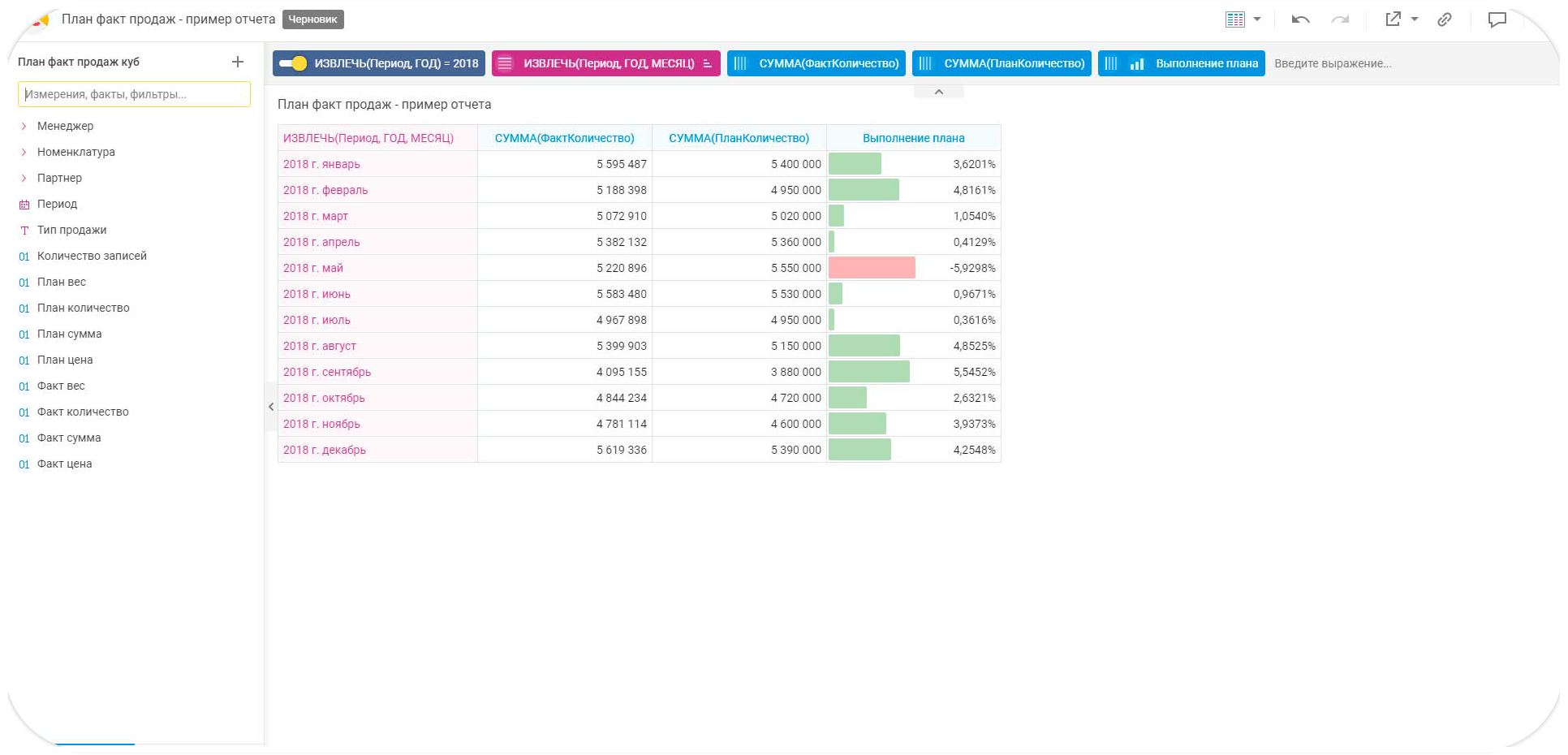Select the СУММА(ПланКоличество) column pill
Image resolution: width=1568 pixels, height=755 pixels.
1013,63
